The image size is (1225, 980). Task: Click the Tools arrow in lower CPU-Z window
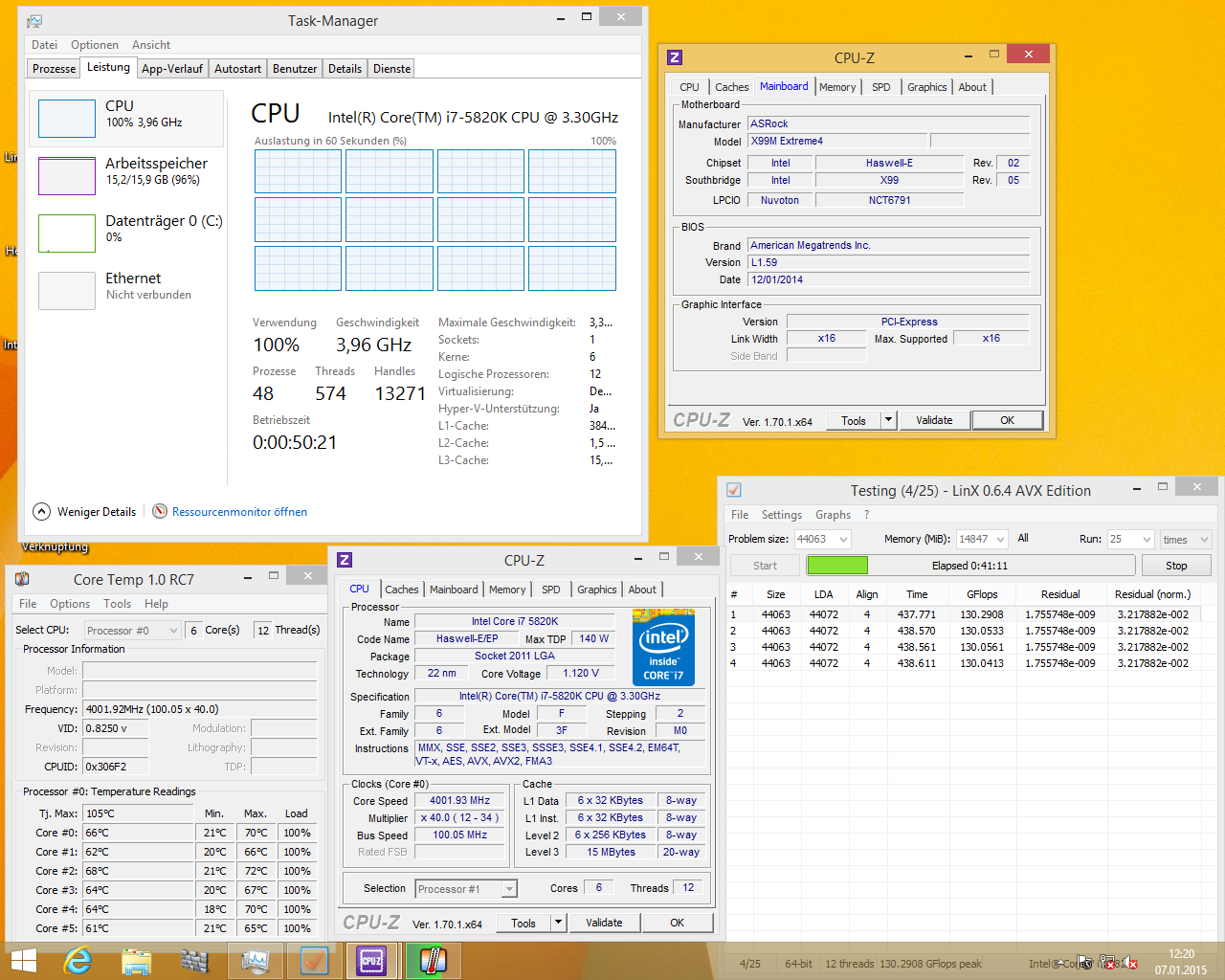pos(559,923)
